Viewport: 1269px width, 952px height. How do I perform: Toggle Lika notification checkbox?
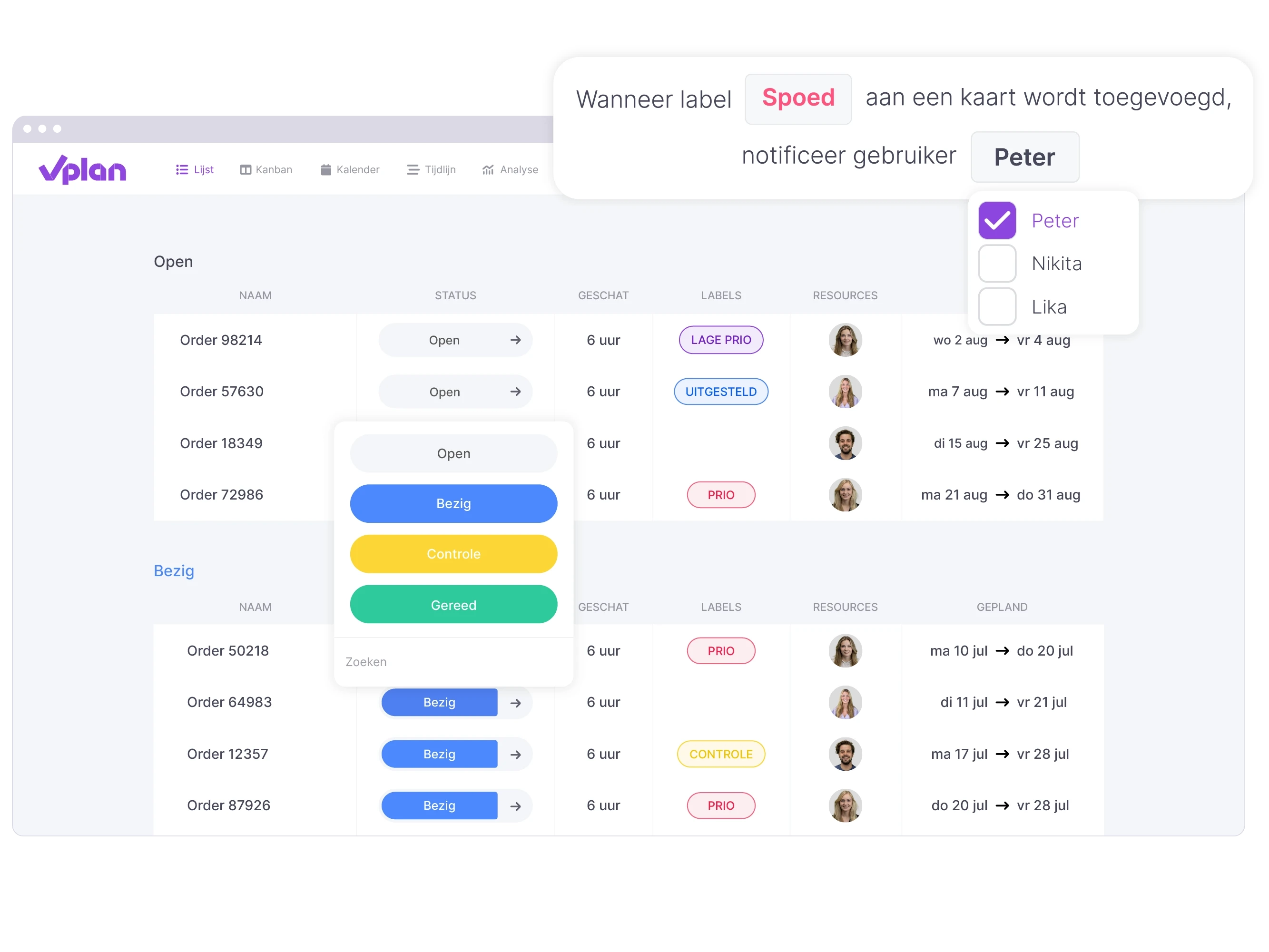[x=997, y=306]
